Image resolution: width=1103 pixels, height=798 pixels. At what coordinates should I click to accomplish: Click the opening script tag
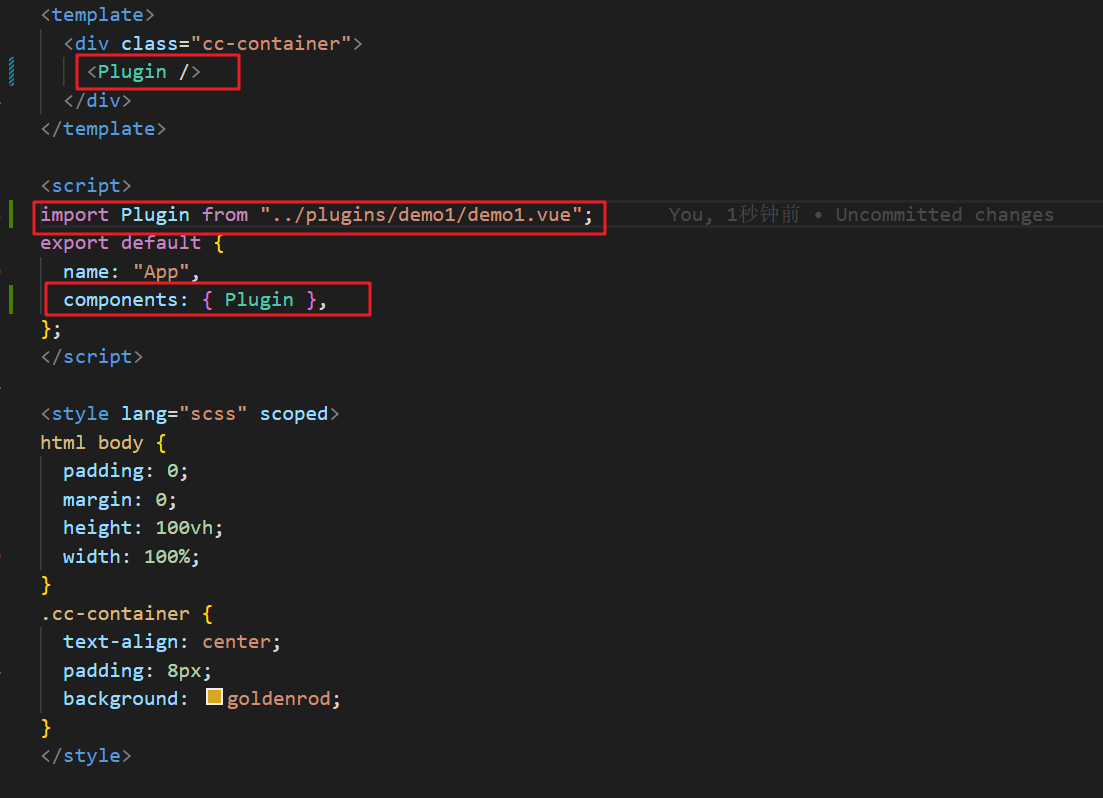[86, 186]
